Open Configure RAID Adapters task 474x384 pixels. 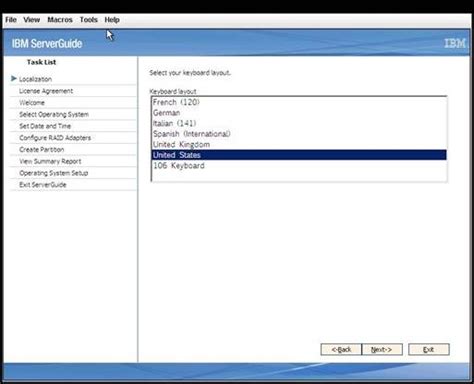pyautogui.click(x=55, y=138)
